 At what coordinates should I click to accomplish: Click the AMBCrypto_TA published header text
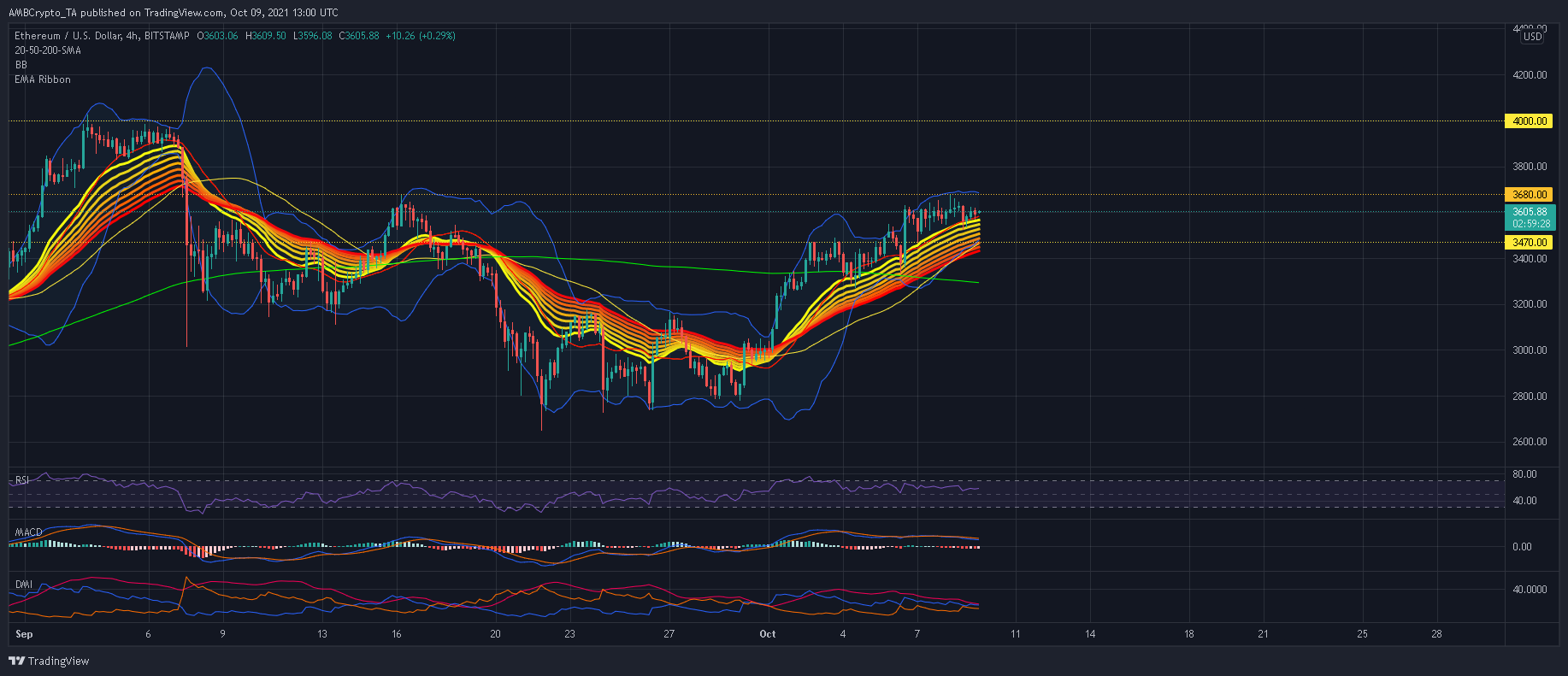[173, 13]
